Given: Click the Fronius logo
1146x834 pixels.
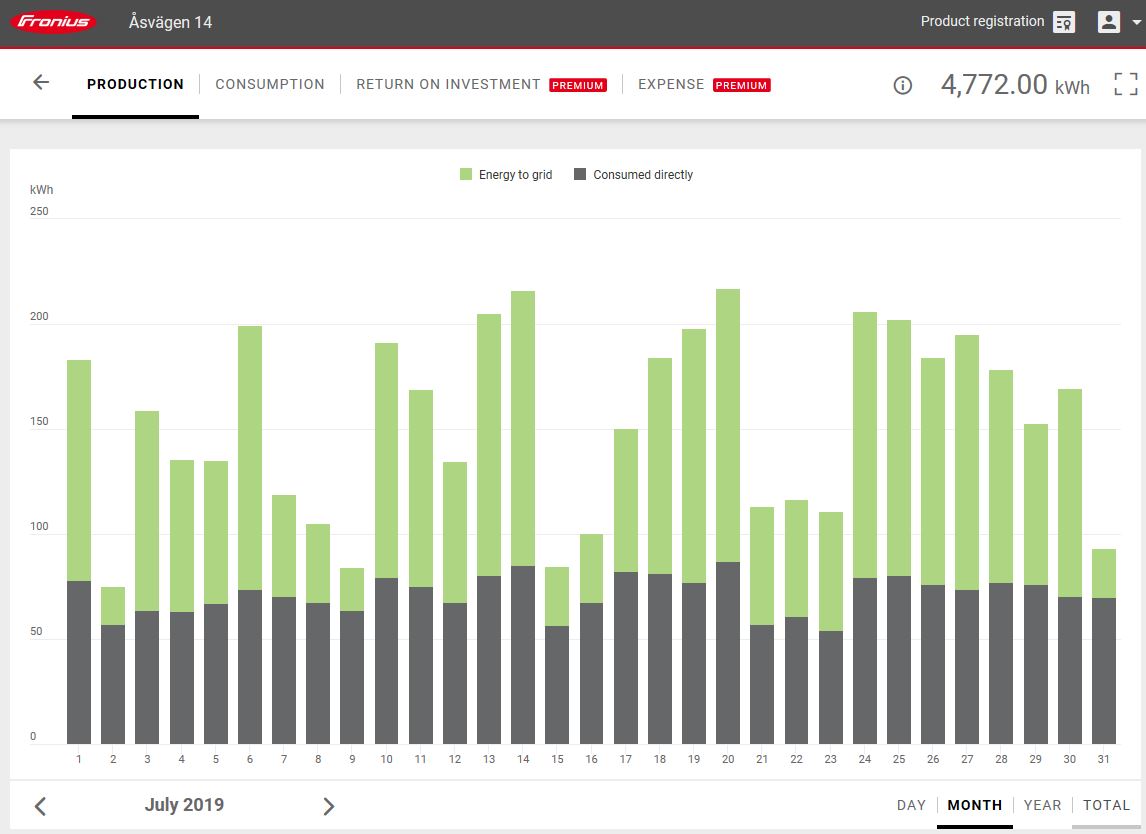Looking at the screenshot, I should pos(56,22).
